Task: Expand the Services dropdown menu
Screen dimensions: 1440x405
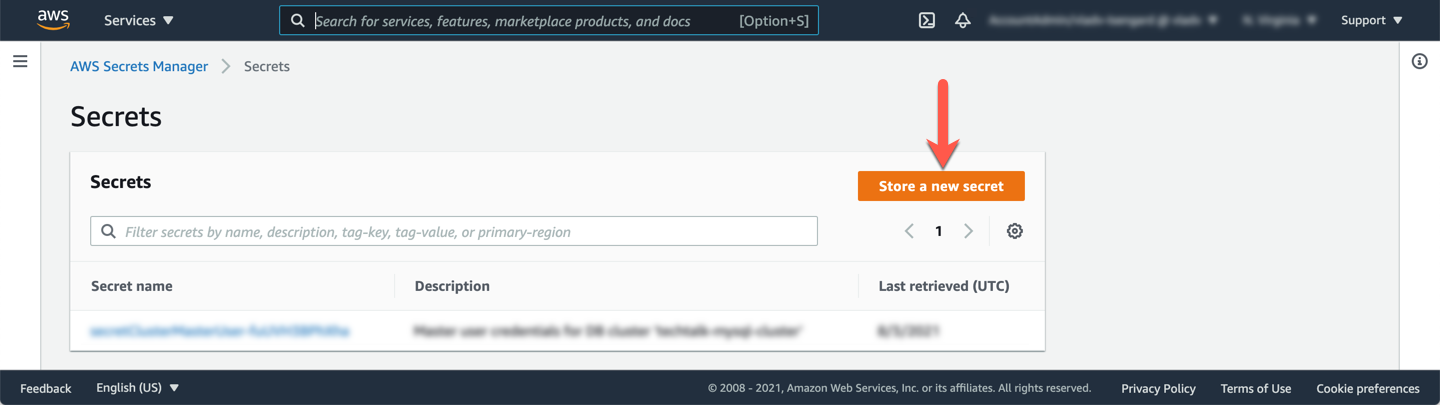Action: pos(138,20)
